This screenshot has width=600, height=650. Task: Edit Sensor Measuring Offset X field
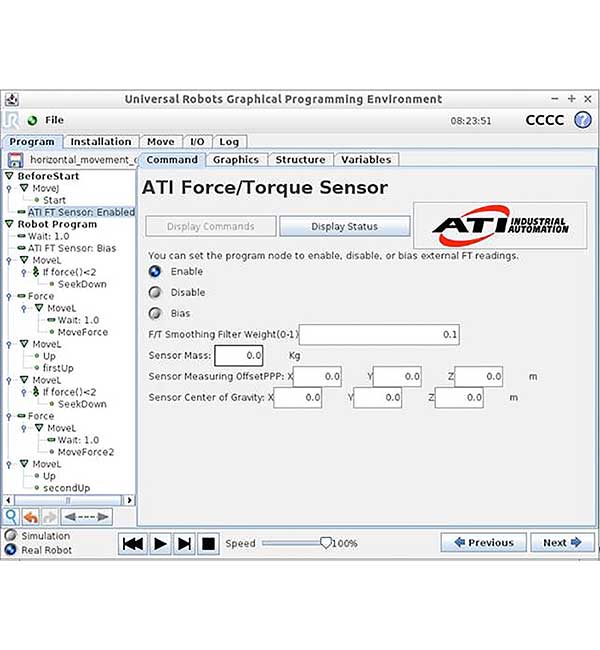pyautogui.click(x=318, y=376)
